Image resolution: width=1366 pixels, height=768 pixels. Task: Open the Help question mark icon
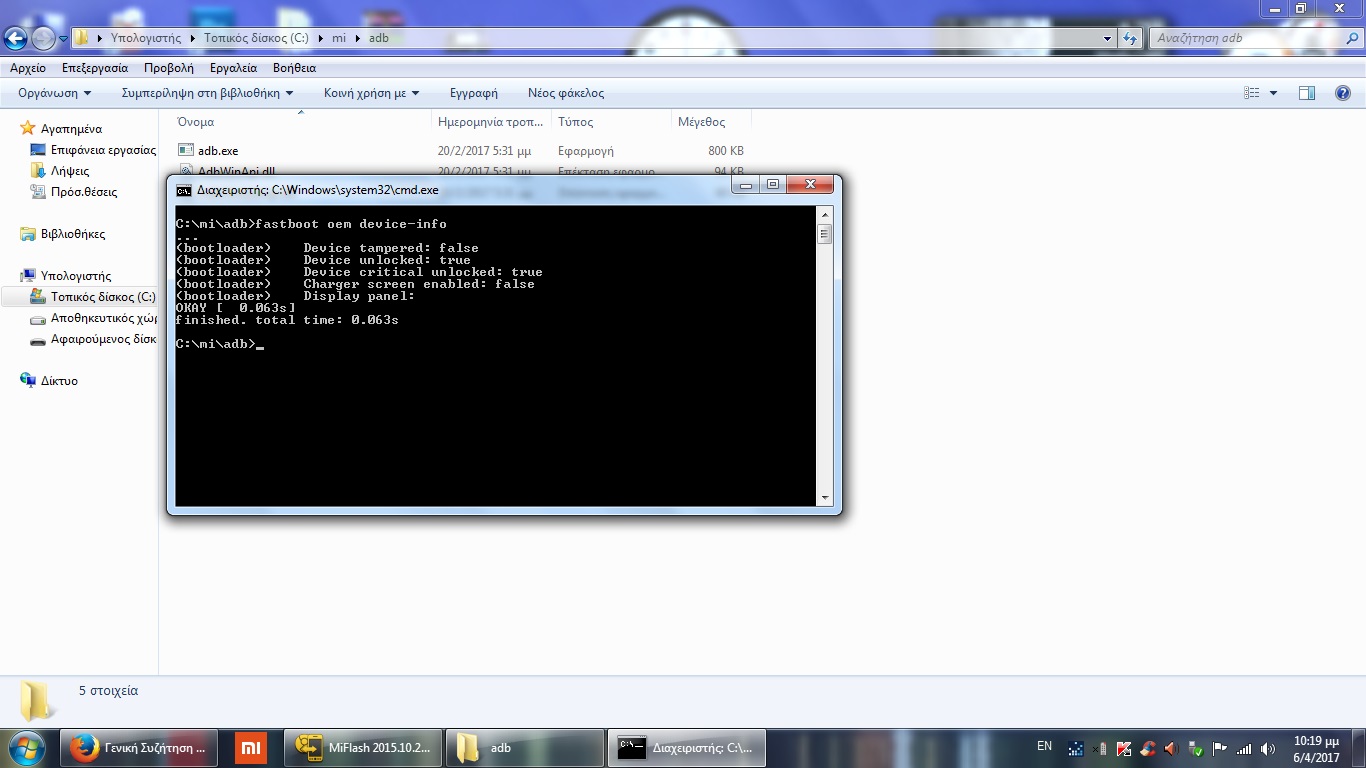(1342, 93)
